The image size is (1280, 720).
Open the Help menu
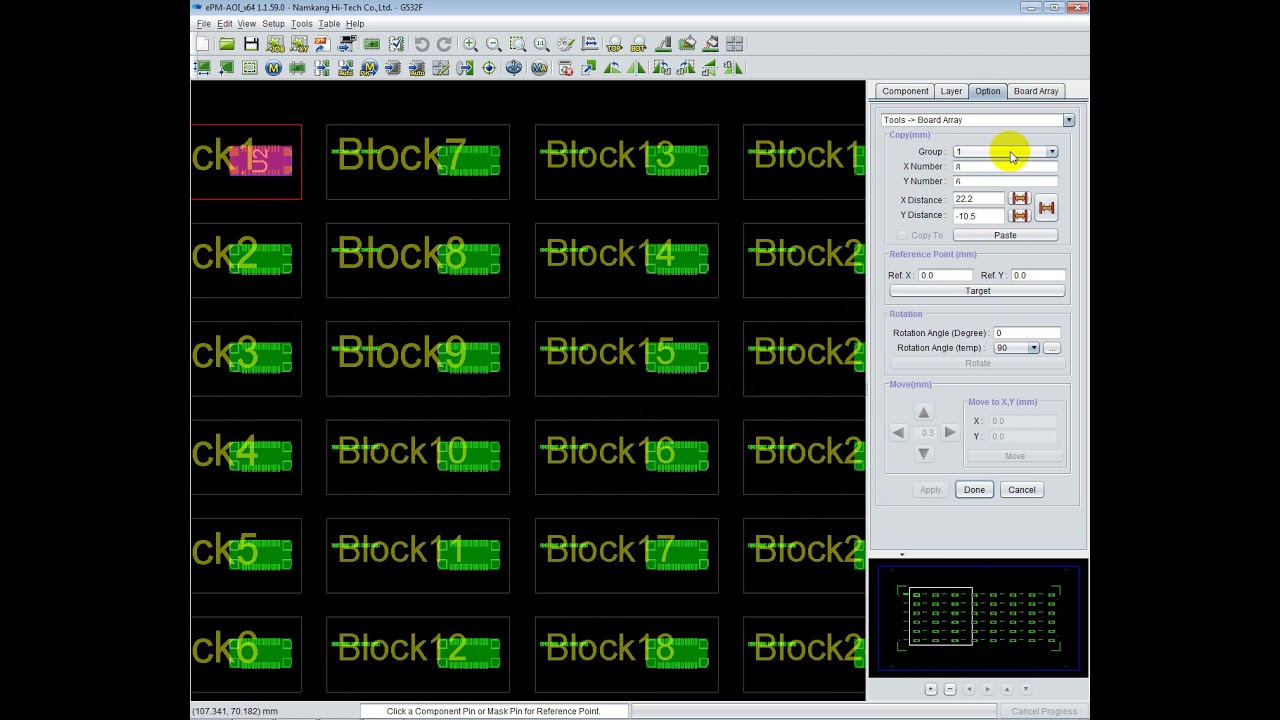click(355, 24)
